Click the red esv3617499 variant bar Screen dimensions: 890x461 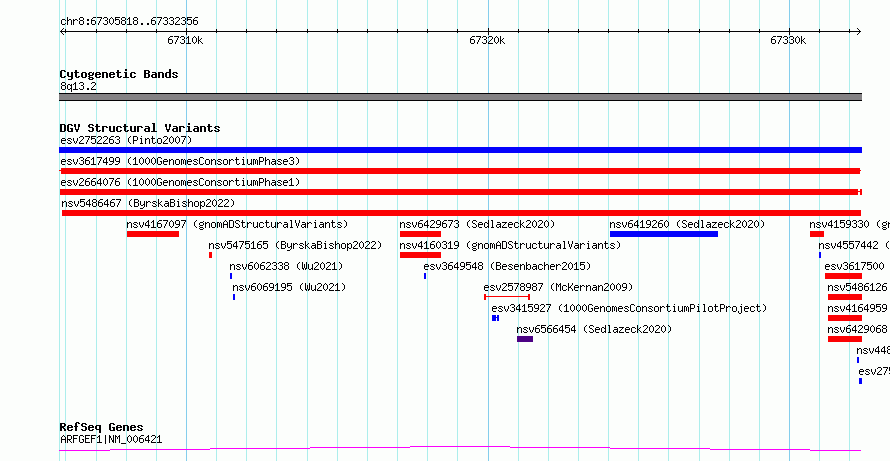(460, 171)
